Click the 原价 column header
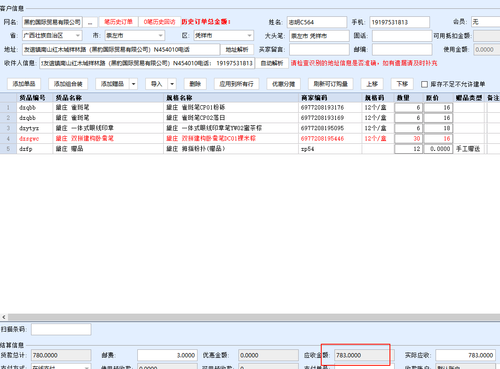500x369 pixels. (x=438, y=98)
